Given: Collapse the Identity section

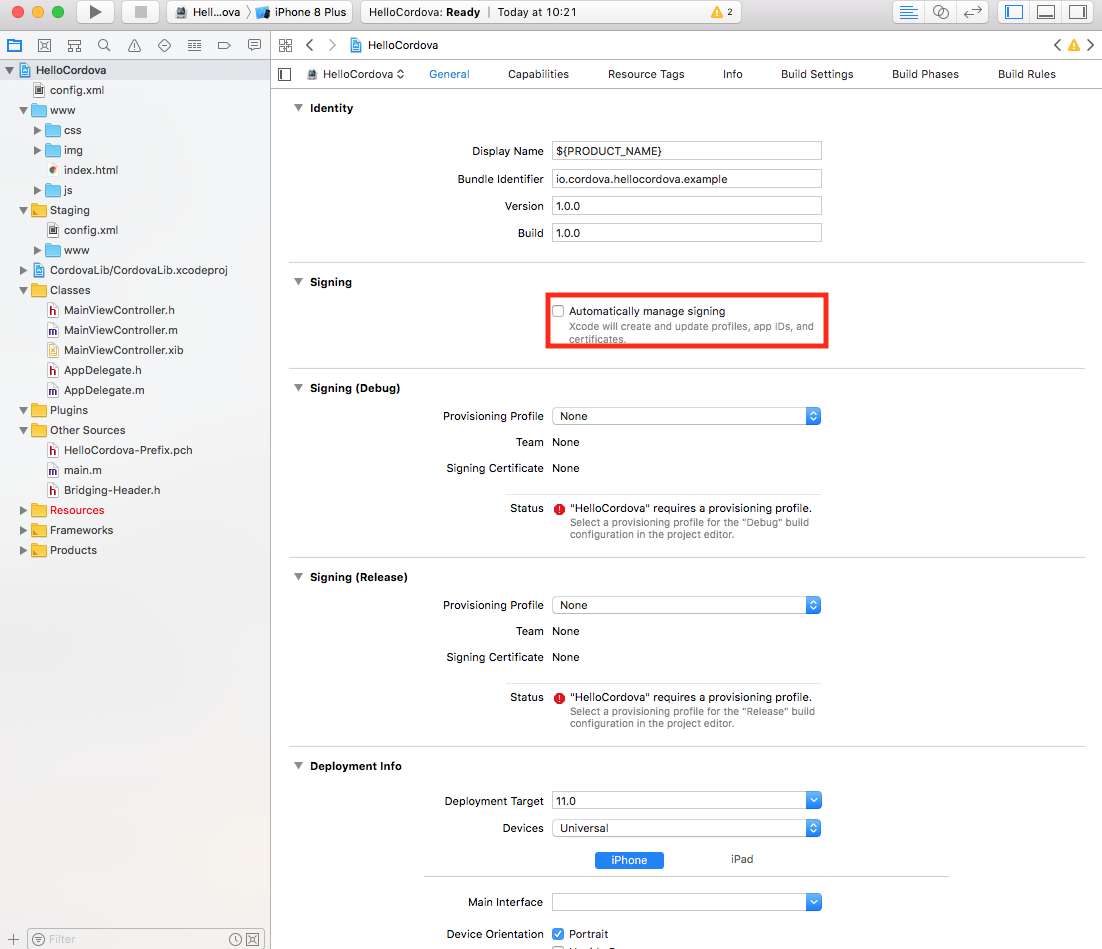Looking at the screenshot, I should (298, 108).
